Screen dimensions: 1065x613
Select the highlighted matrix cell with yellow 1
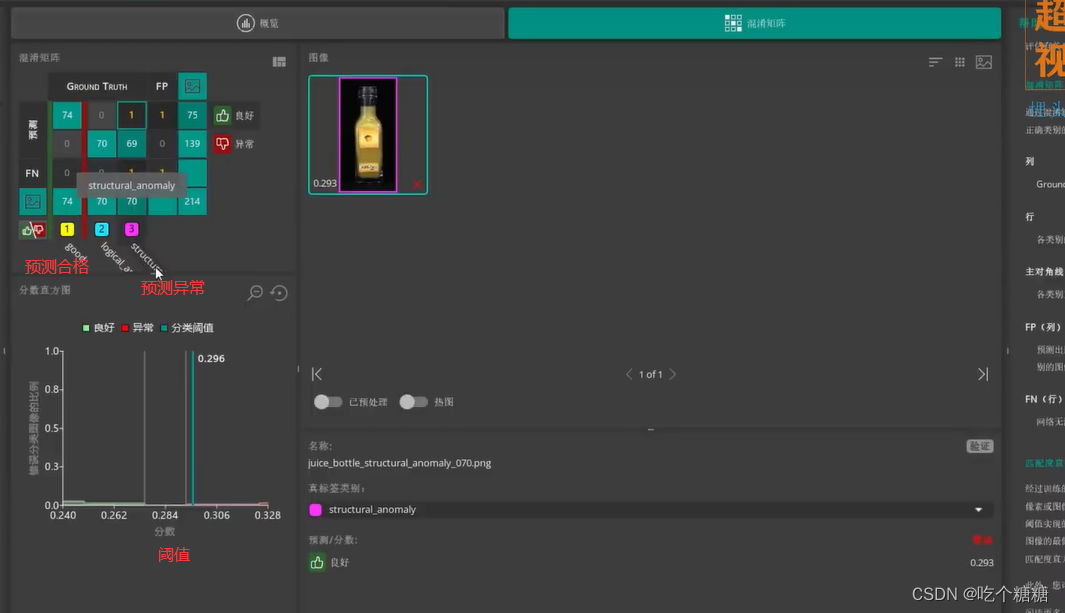tap(132, 115)
